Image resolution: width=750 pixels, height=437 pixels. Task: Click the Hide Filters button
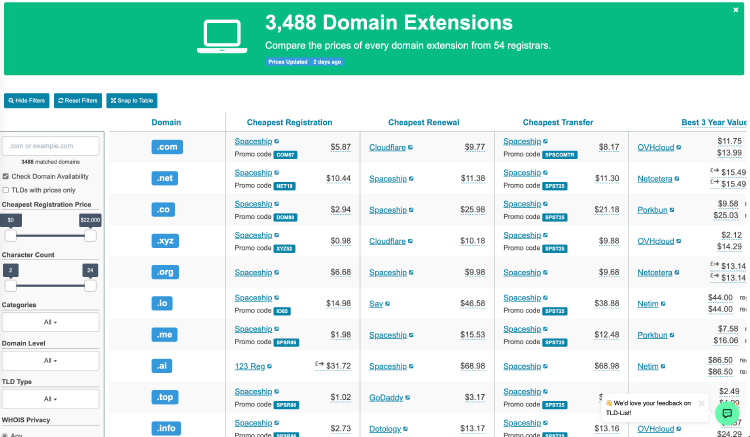[x=27, y=100]
